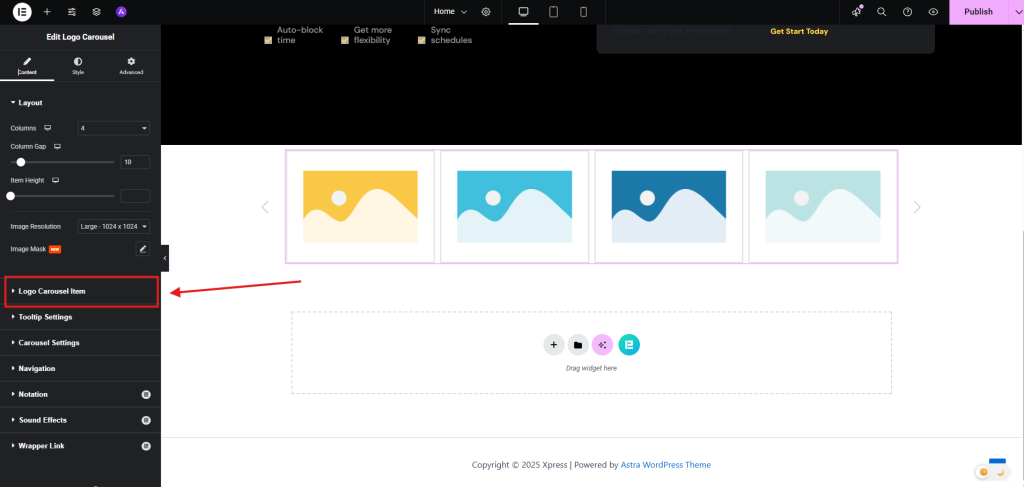Image resolution: width=1024 pixels, height=487 pixels.
Task: Open the Columns dropdown
Action: pos(114,128)
